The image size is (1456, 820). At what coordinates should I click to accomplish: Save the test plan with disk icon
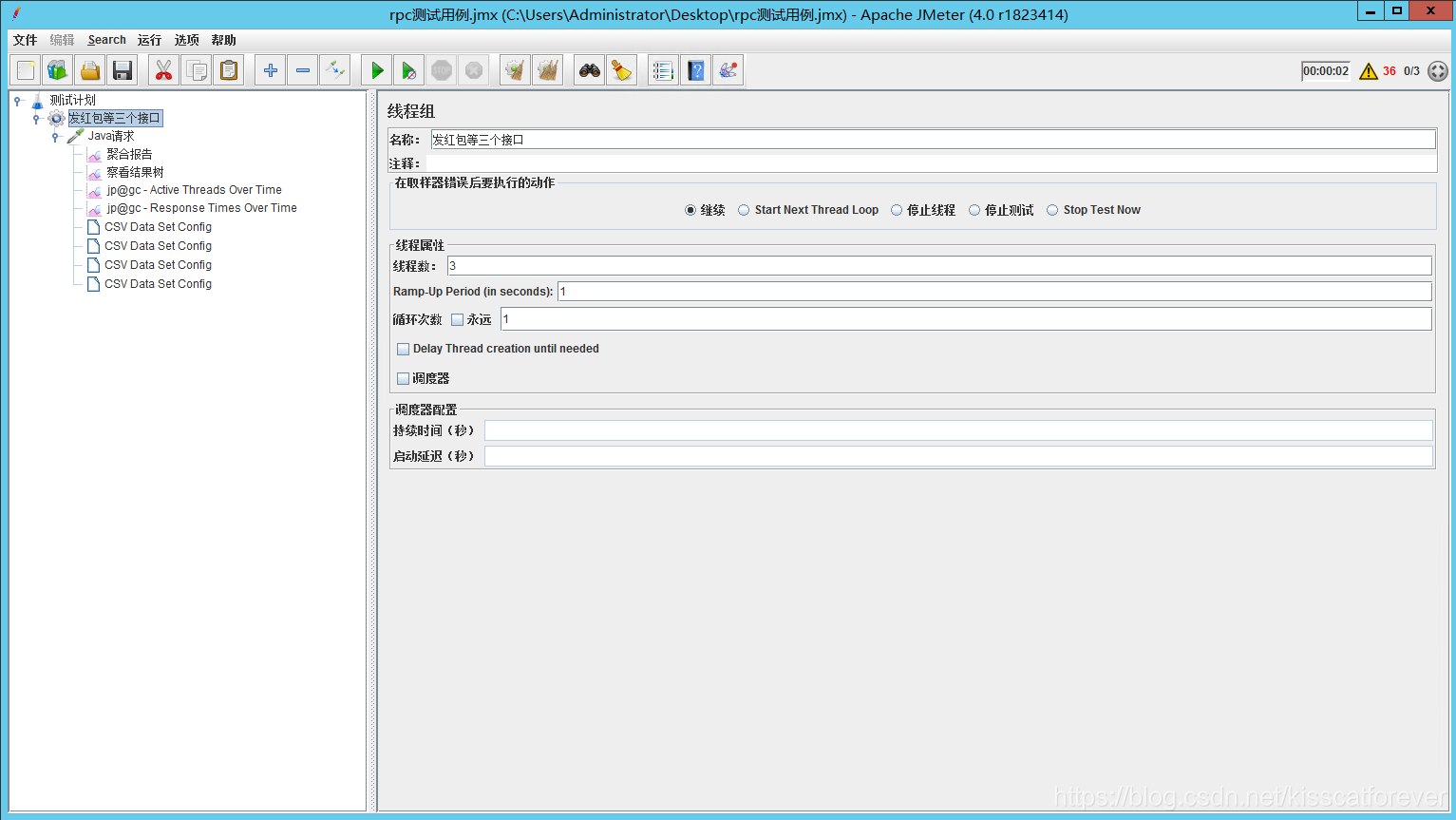point(123,70)
